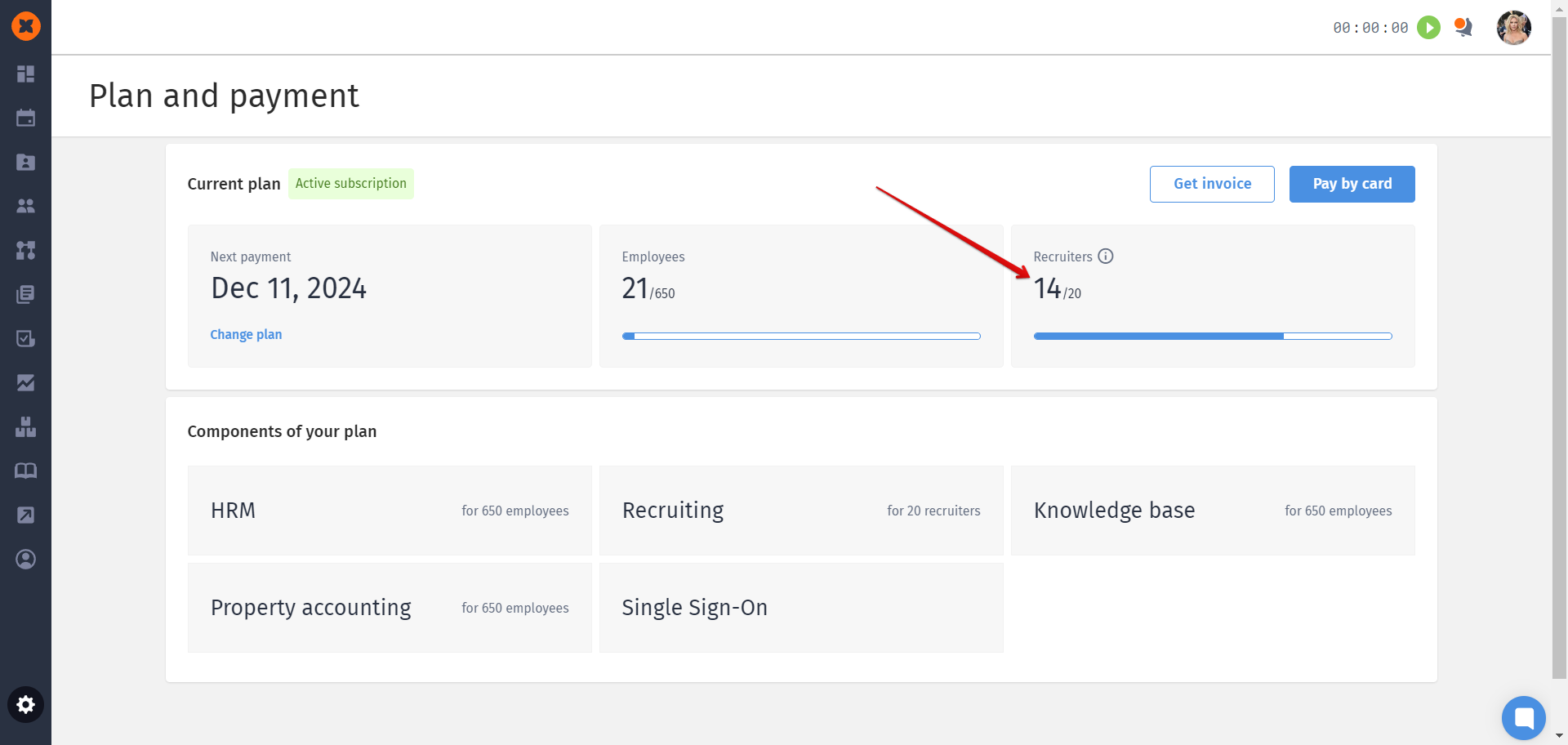Viewport: 1568px width, 745px height.
Task: Click the Dec 11, 2024 payment date
Action: 288,288
